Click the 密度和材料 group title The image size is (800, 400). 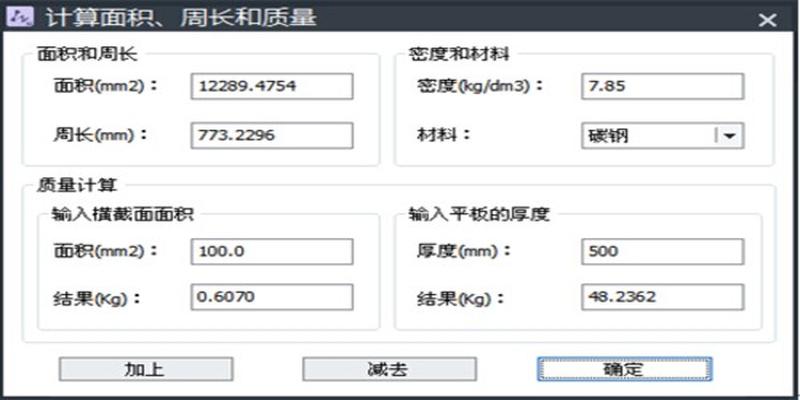[459, 55]
